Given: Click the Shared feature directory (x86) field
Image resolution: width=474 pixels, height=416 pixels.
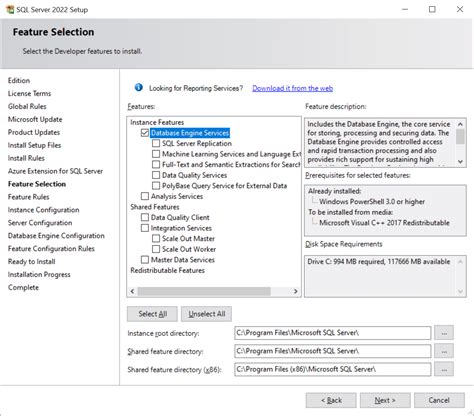Looking at the screenshot, I should [332, 369].
